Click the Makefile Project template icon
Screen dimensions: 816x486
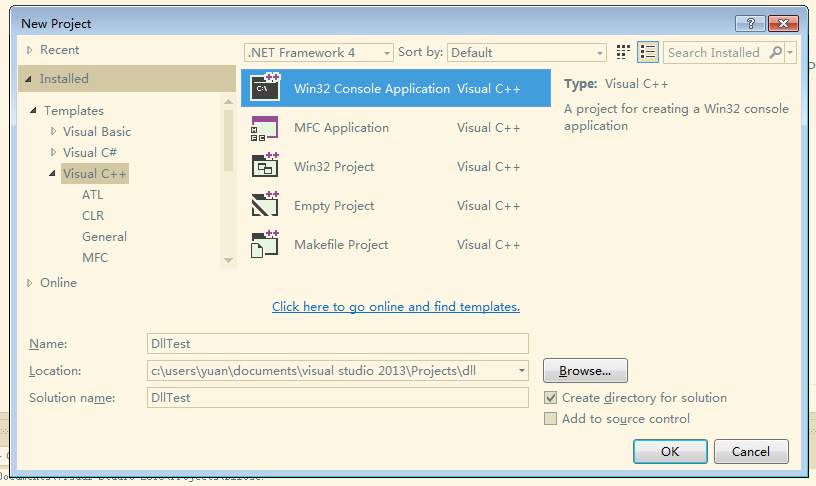[265, 245]
